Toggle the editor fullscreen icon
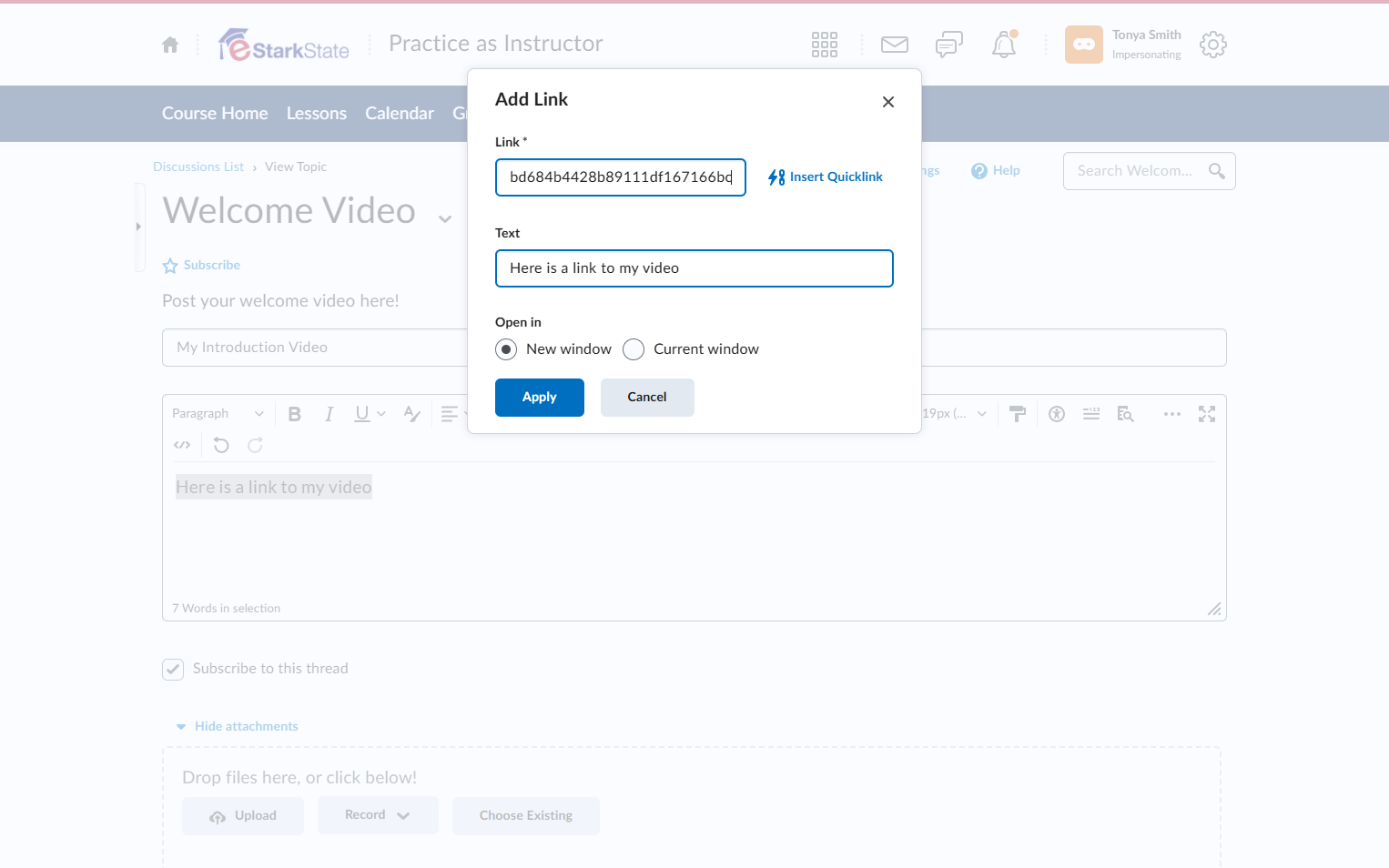 click(x=1207, y=414)
